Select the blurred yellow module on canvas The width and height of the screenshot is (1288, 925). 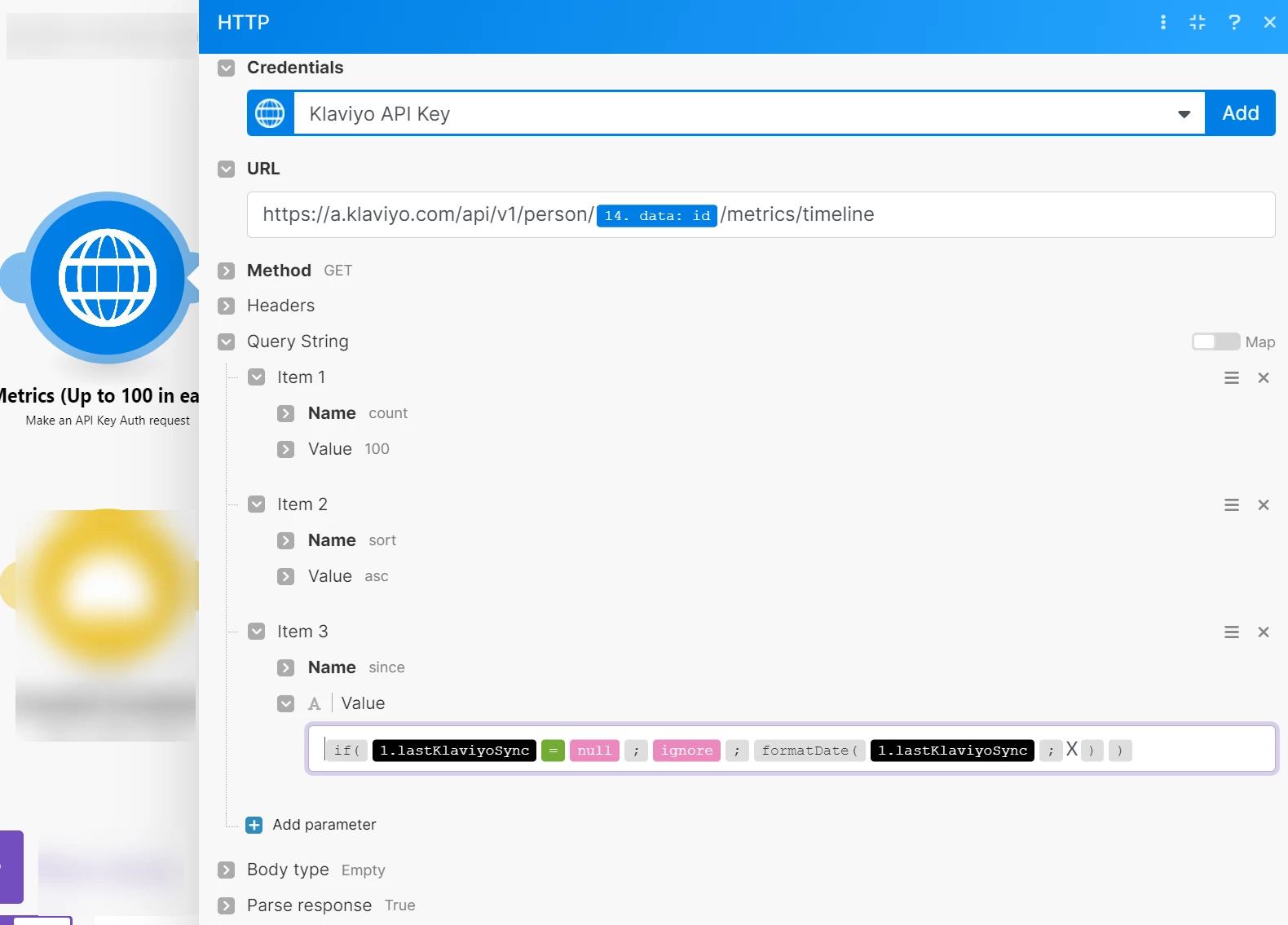coord(106,587)
